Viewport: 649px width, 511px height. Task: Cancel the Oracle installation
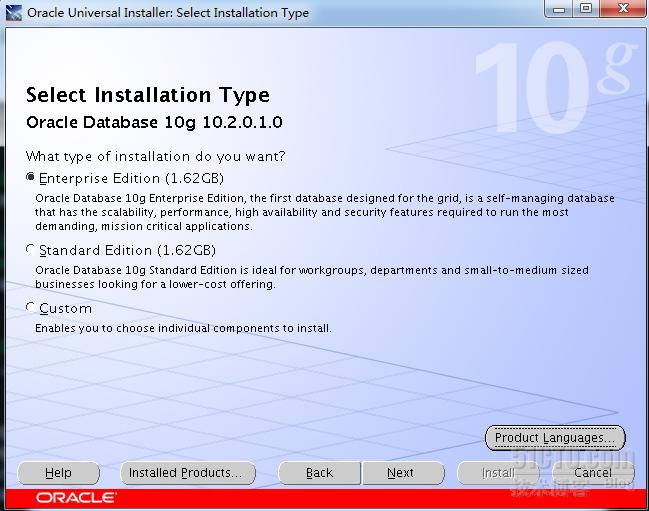tap(593, 473)
